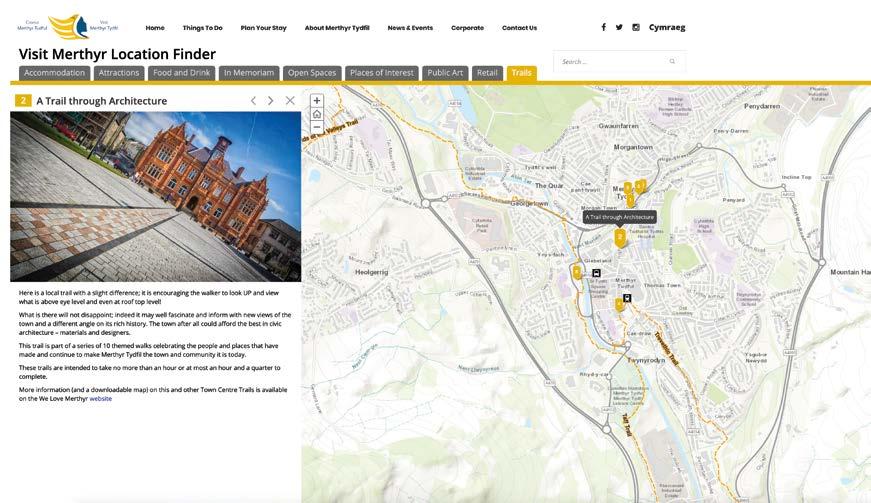Open the Attractions tab
The image size is (871, 503).
click(x=119, y=73)
